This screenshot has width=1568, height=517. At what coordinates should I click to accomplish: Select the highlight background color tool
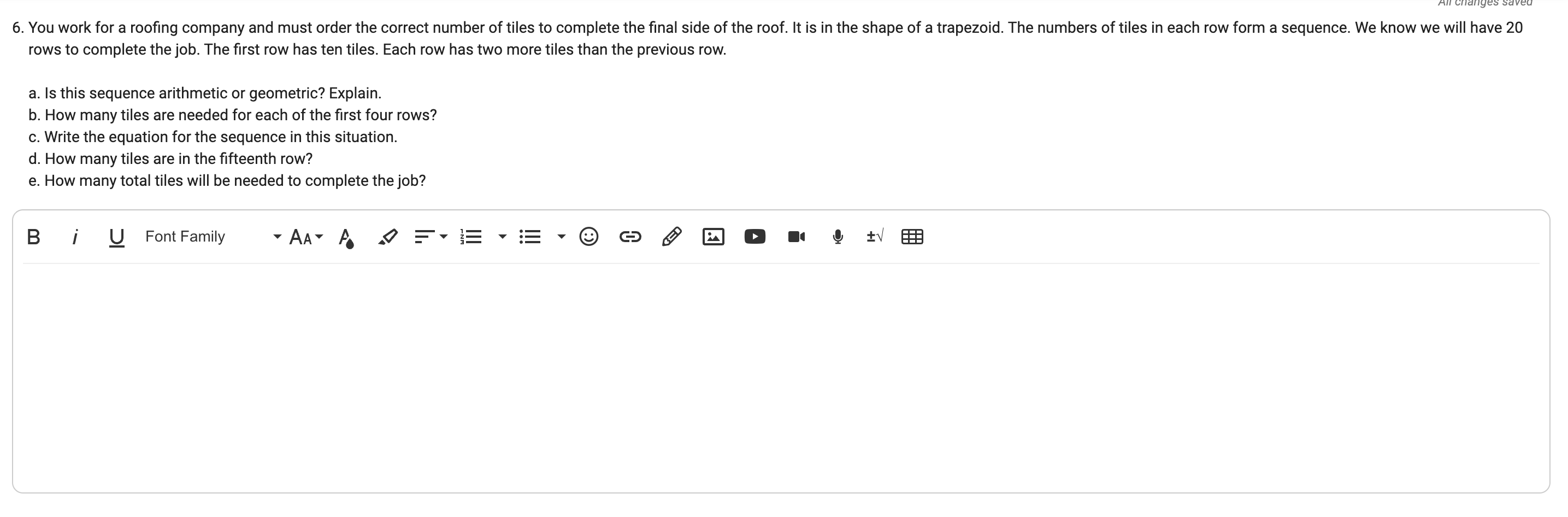[388, 236]
